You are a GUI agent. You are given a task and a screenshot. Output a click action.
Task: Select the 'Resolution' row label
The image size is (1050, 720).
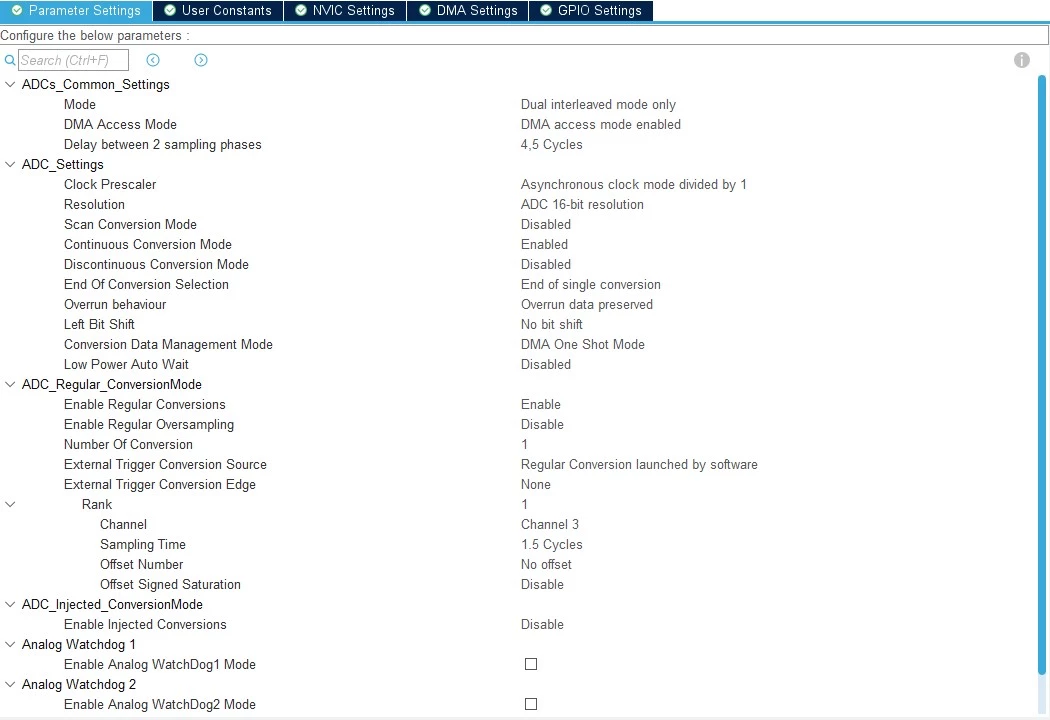tap(94, 205)
